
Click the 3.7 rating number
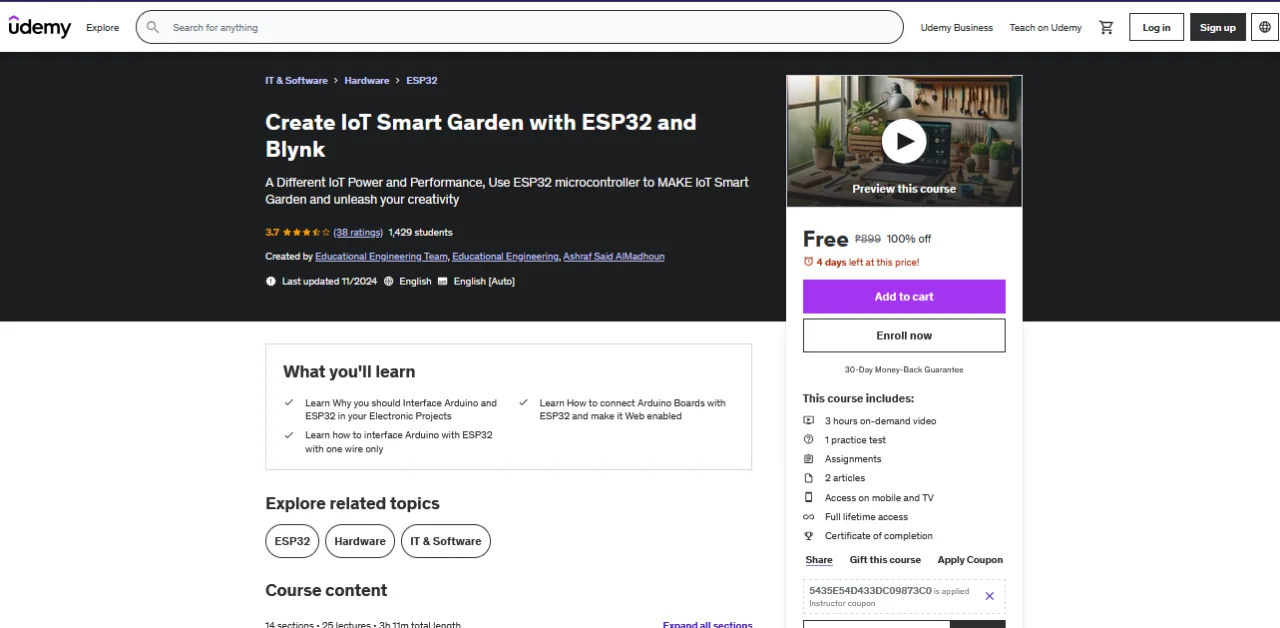point(272,232)
